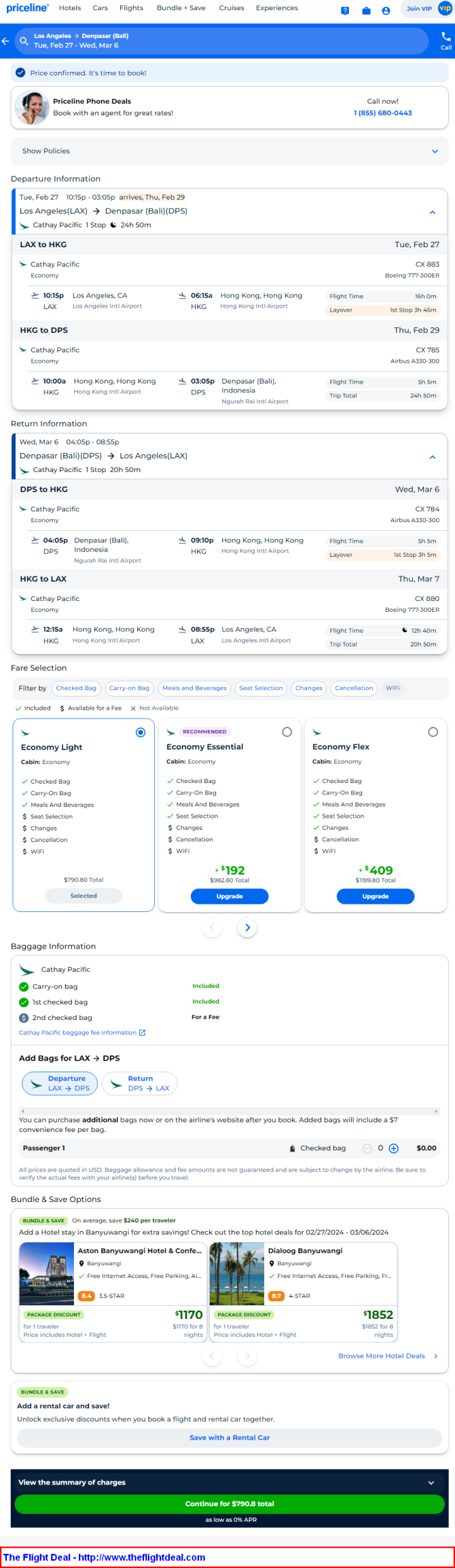Click Cathay Pacific logo in Baggage Information
The width and height of the screenshot is (455, 1568).
point(27,970)
